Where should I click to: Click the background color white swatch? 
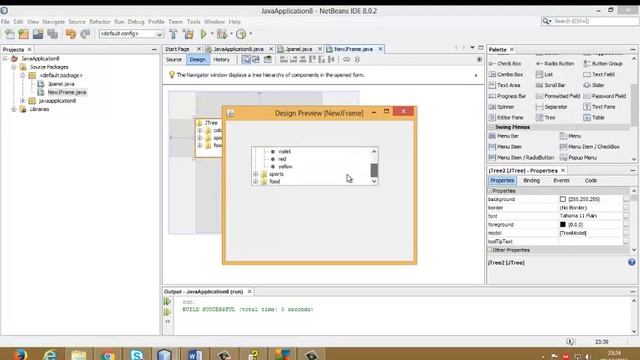pyautogui.click(x=563, y=199)
